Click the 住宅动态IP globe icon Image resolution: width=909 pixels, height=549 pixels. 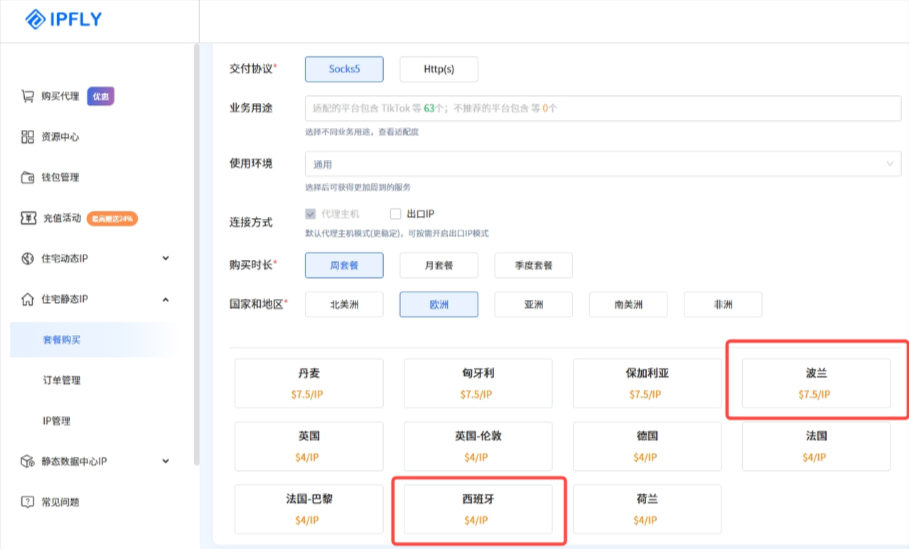[x=27, y=259]
